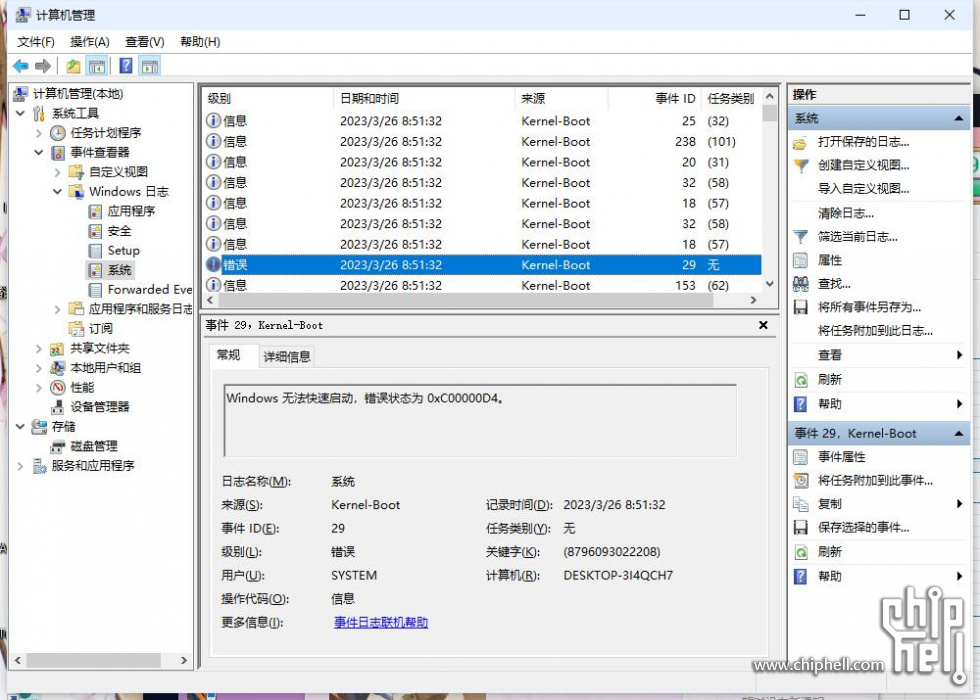This screenshot has height=700, width=980.
Task: Click the Back arrow toolbar icon
Action: 21,66
